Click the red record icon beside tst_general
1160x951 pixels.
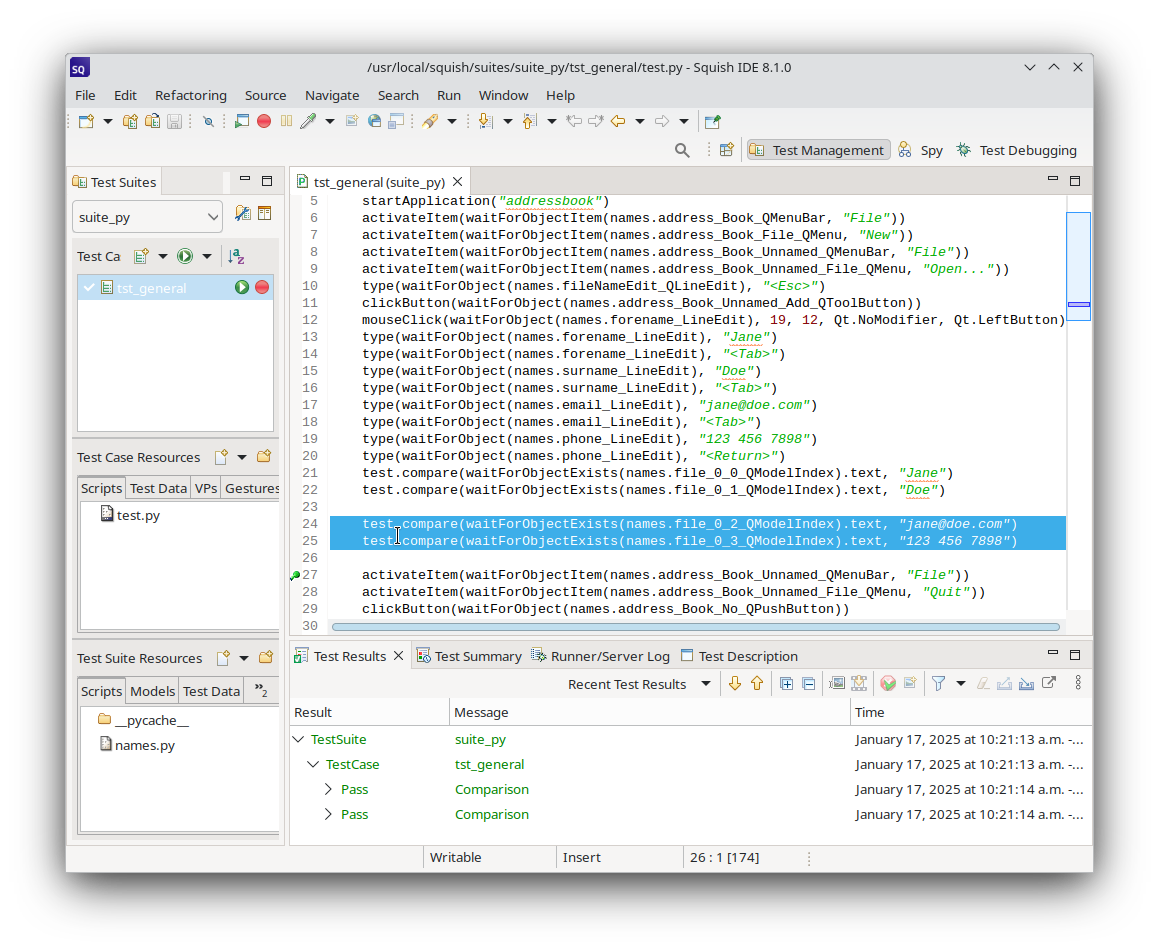pyautogui.click(x=262, y=288)
